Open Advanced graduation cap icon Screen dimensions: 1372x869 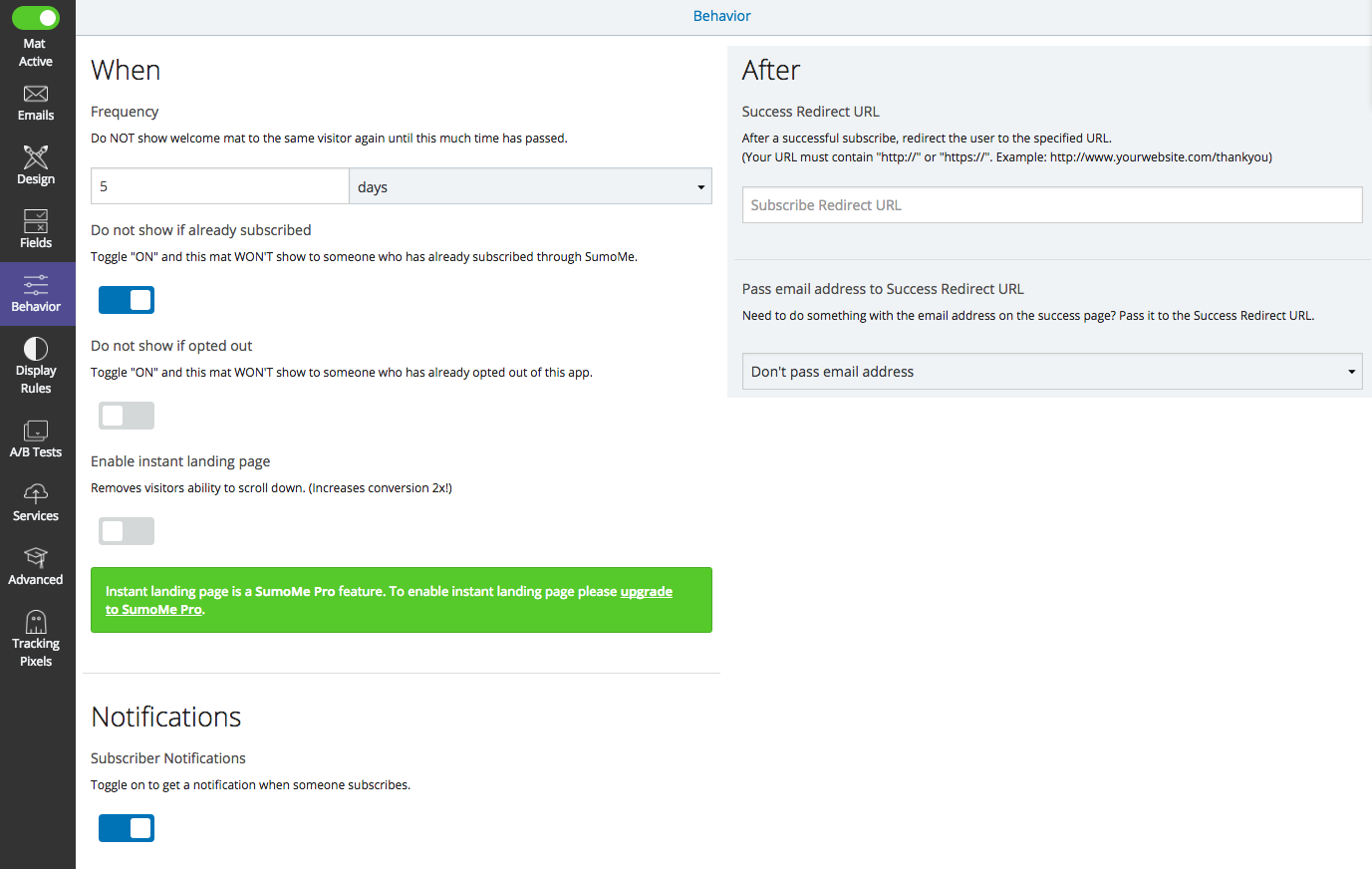coord(36,558)
